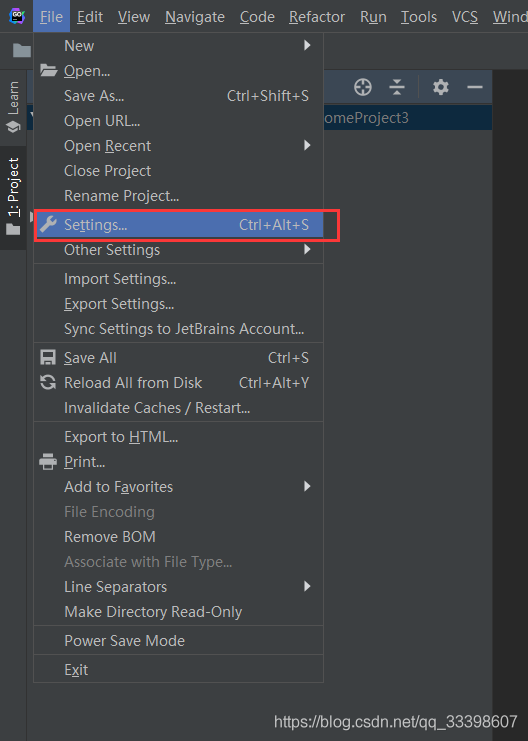Open the Learn side tab
The image size is (528, 741).
[13, 107]
